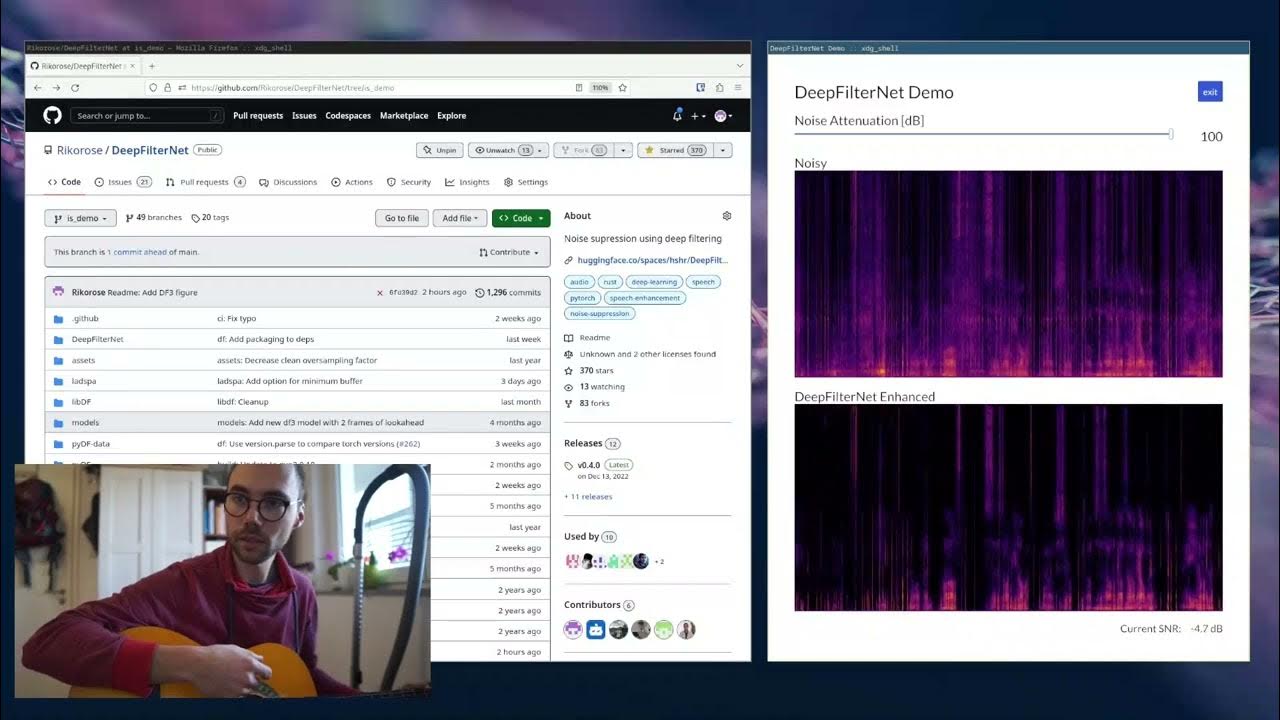
Task: Switch to the Actions tab
Action: [352, 182]
